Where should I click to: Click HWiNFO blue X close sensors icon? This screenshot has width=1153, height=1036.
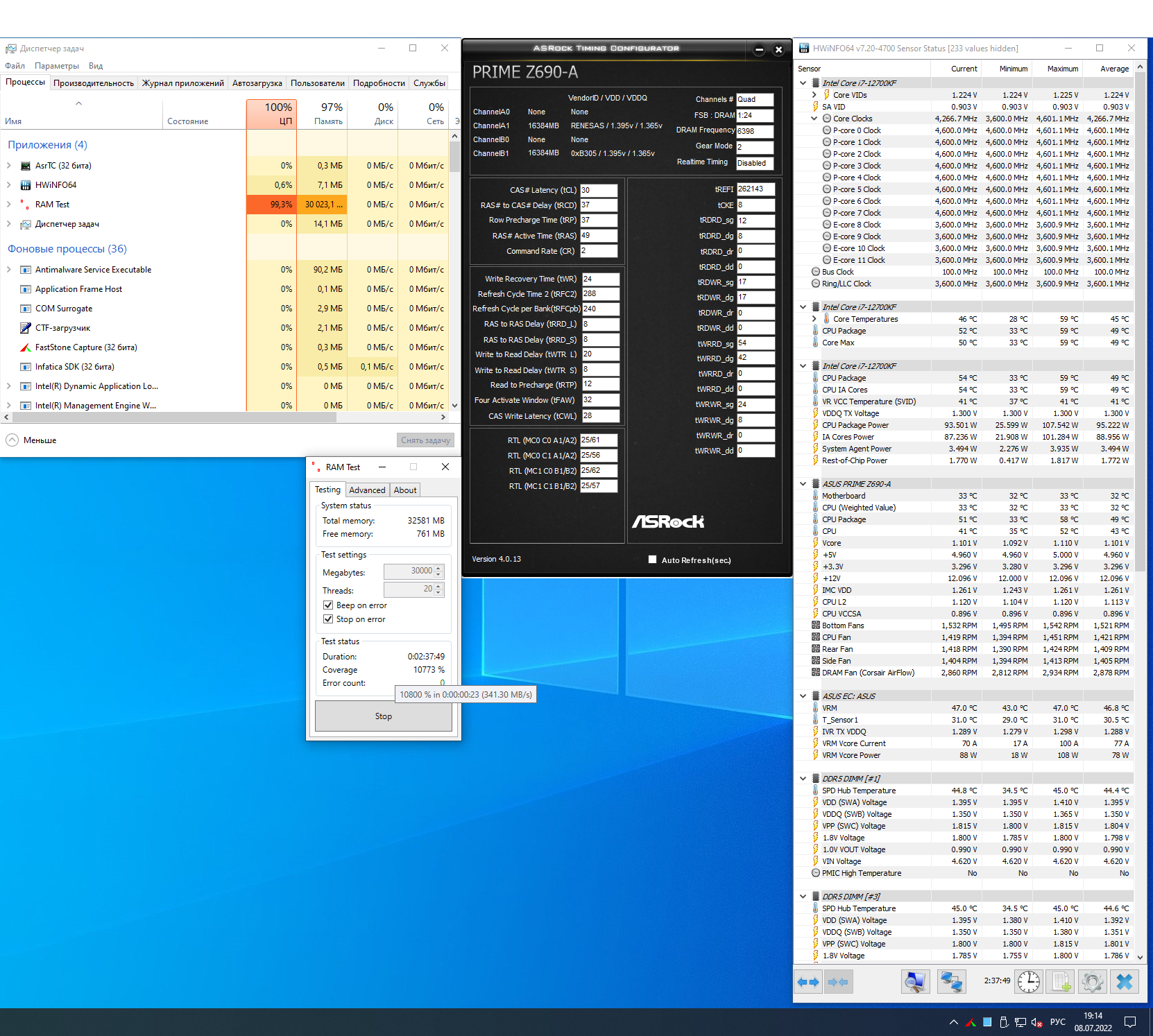(1125, 981)
